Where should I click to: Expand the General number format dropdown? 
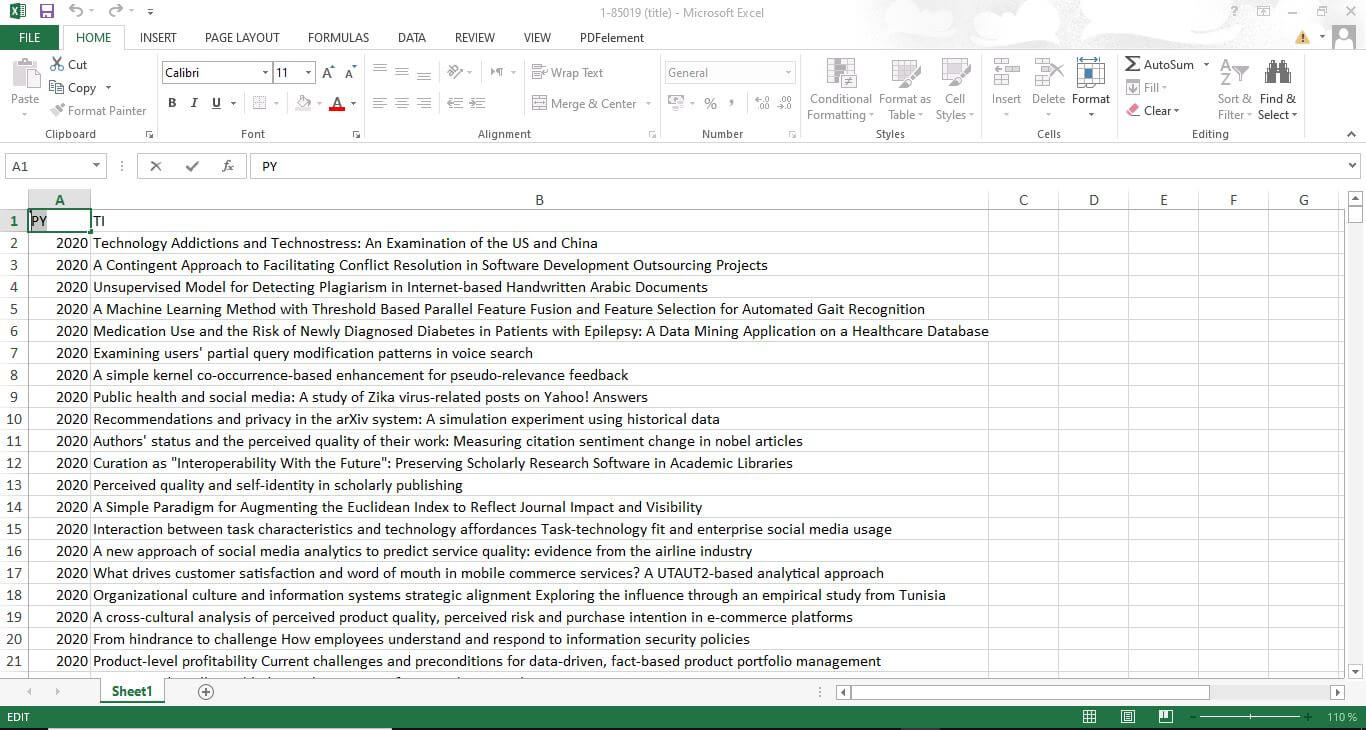788,73
